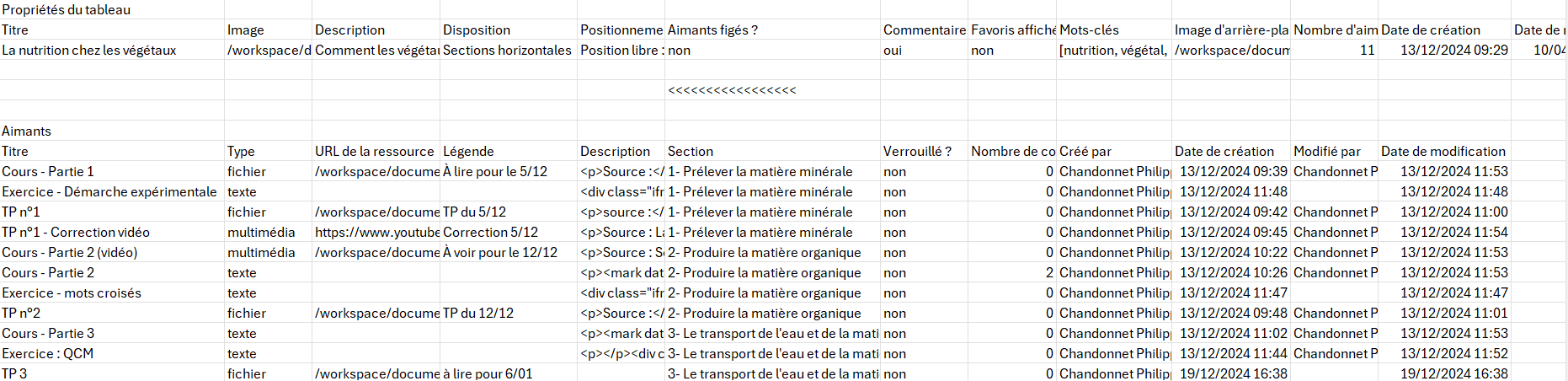The image size is (1568, 381).
Task: Click the "Aimants figés ?" column header
Action: pyautogui.click(x=712, y=30)
